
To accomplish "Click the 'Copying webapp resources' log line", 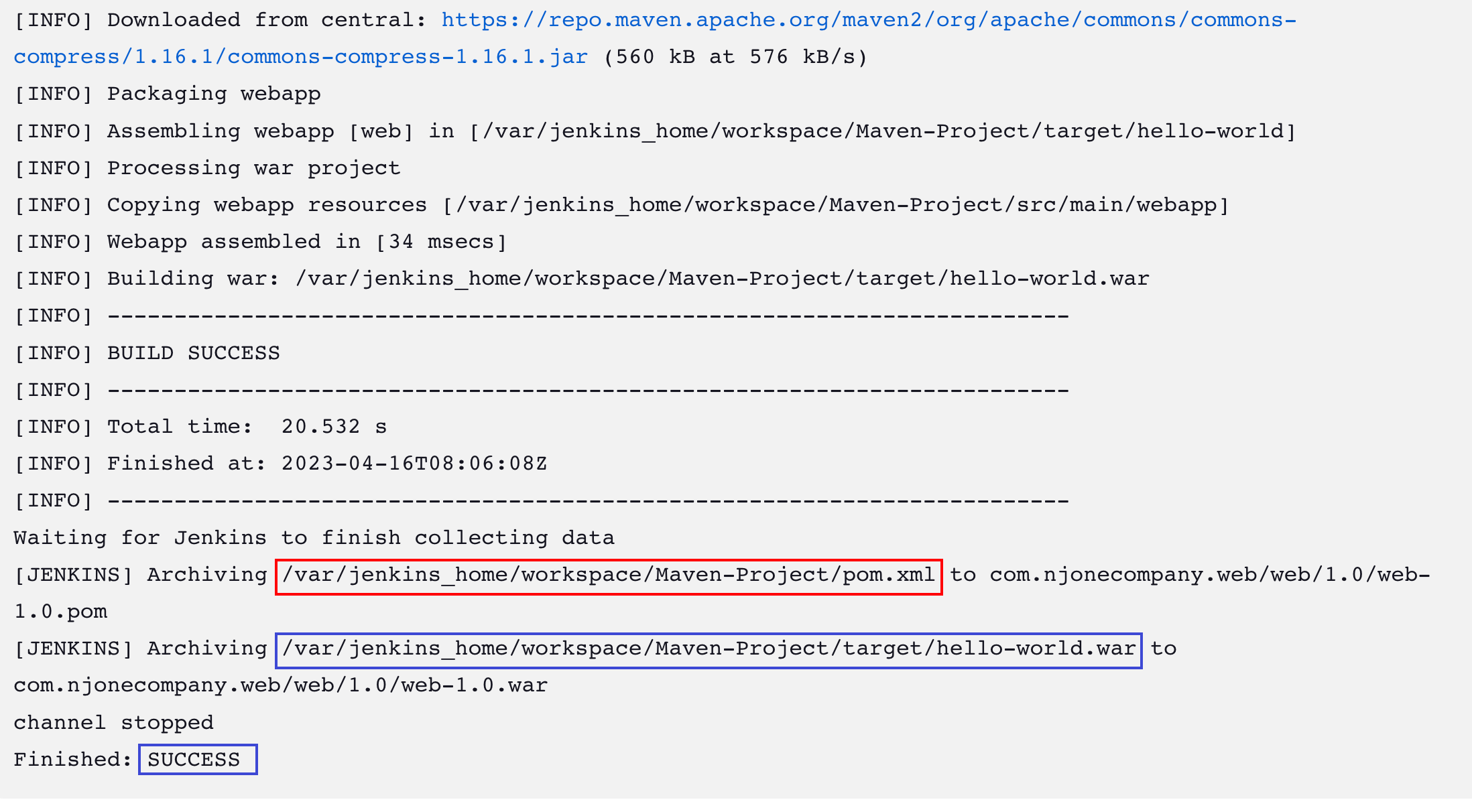I will pyautogui.click(x=621, y=205).
